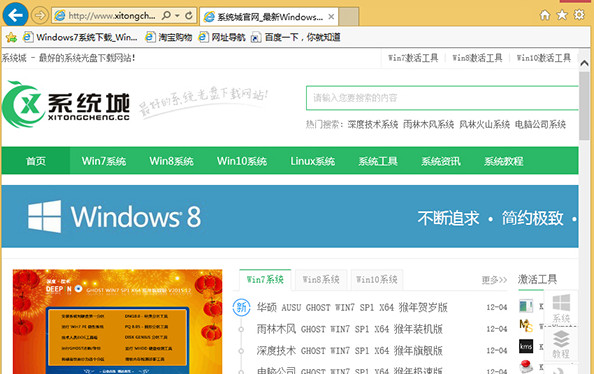
Task: Switch to Win10系统 list tab
Action: (x=377, y=280)
